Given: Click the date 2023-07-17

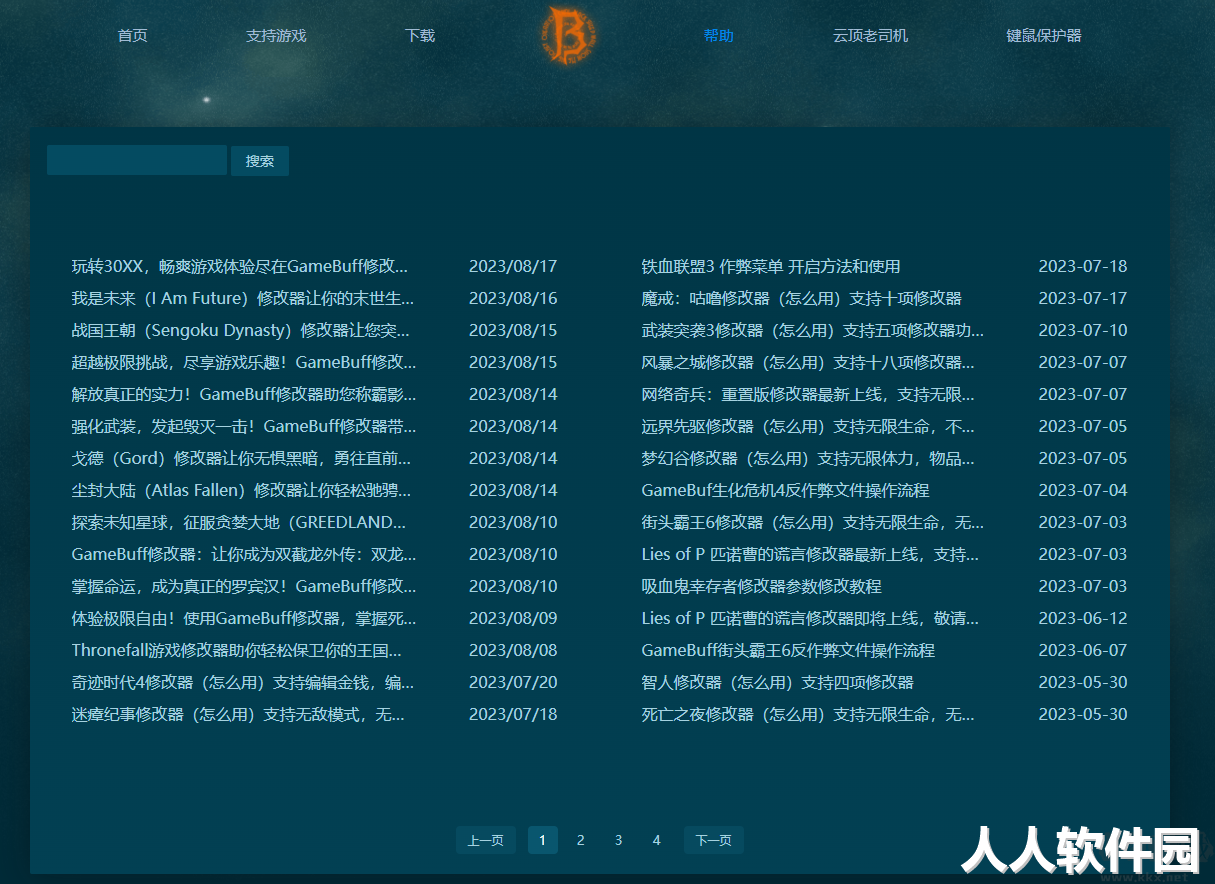Looking at the screenshot, I should (1083, 298).
